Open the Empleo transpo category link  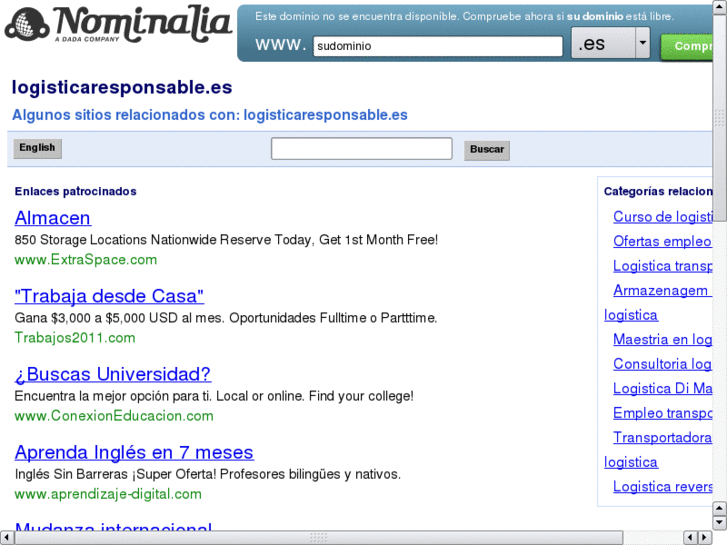tap(663, 413)
